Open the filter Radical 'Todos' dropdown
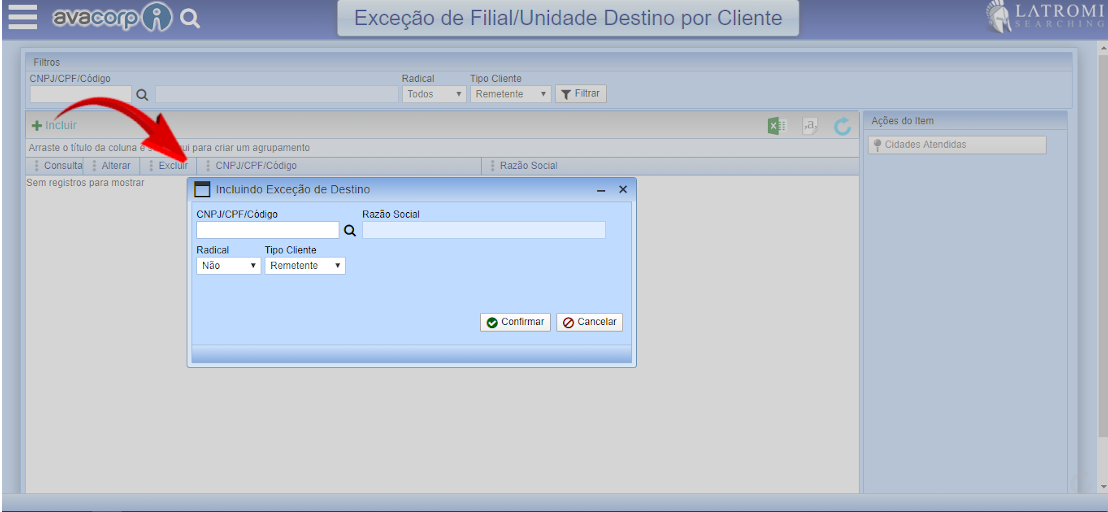The width and height of the screenshot is (1108, 512). (x=434, y=94)
